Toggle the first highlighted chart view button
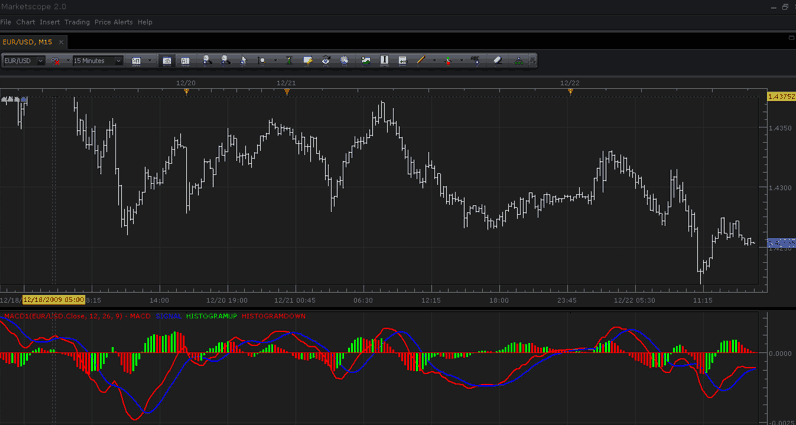796x425 pixels. tap(167, 61)
